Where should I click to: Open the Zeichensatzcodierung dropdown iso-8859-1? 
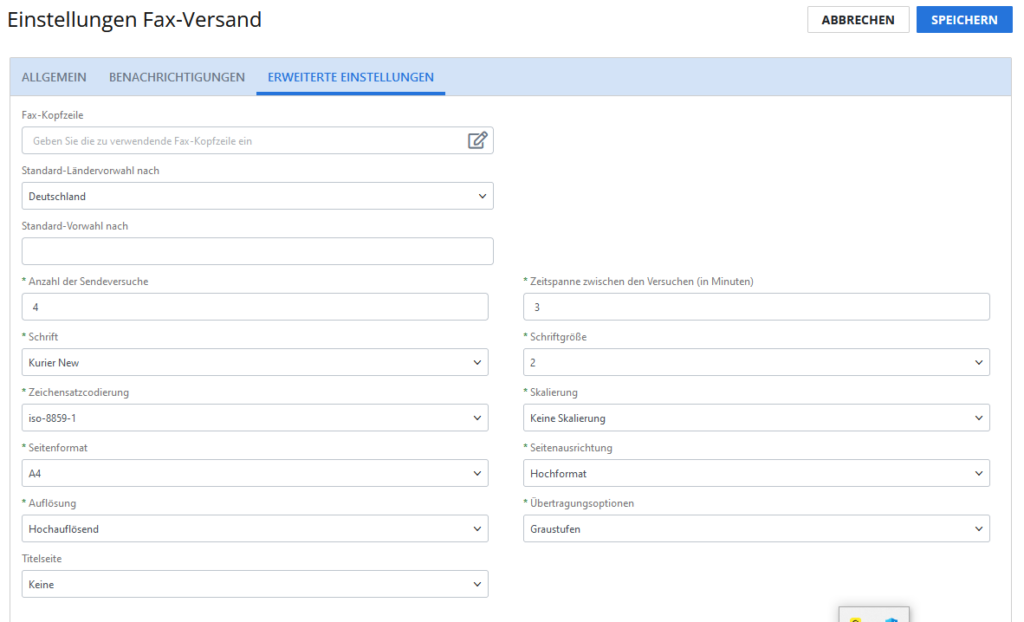[x=255, y=418]
